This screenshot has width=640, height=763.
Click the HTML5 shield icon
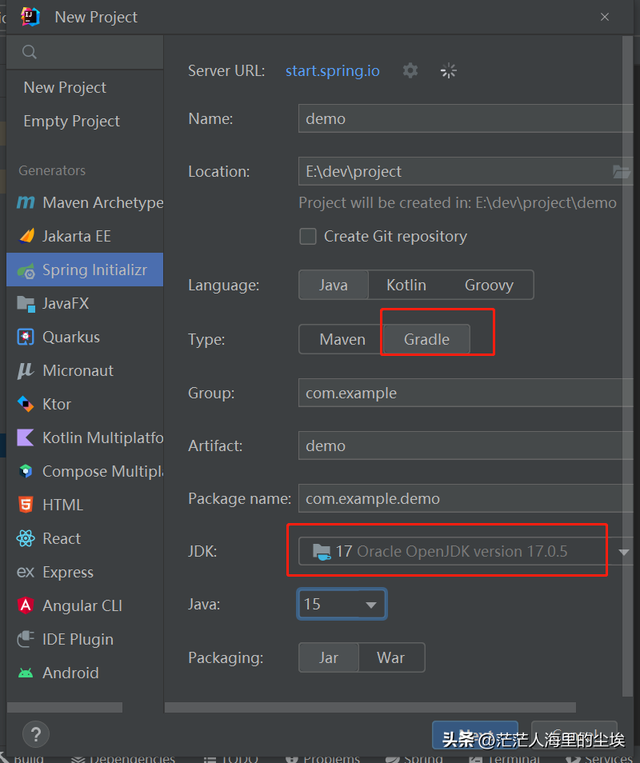pos(26,505)
